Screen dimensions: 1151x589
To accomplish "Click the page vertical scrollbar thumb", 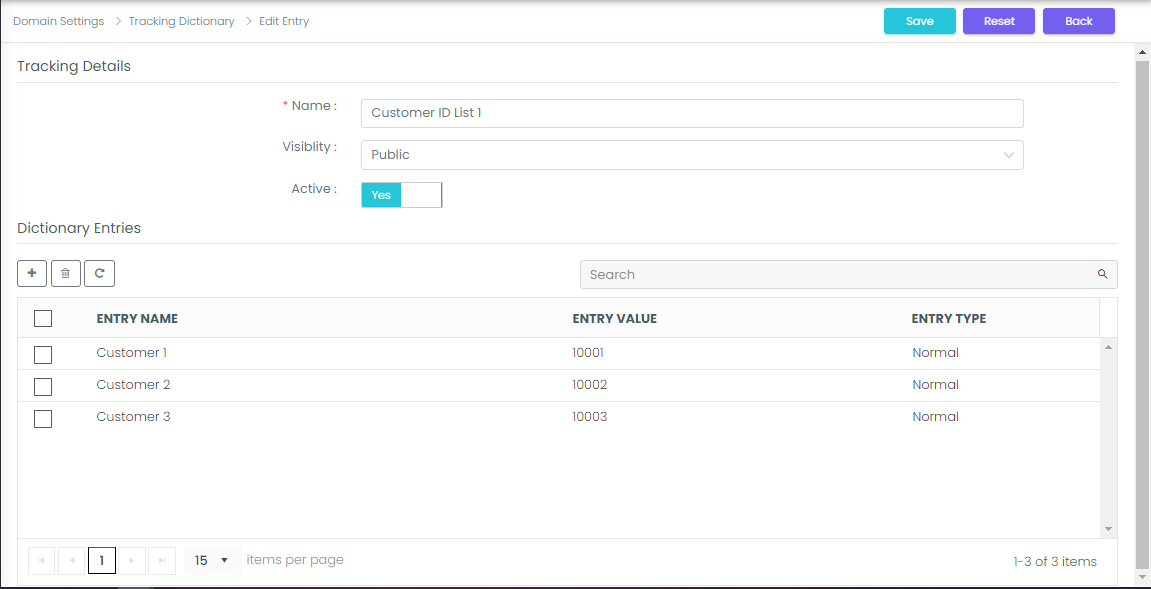I will pos(1142,314).
